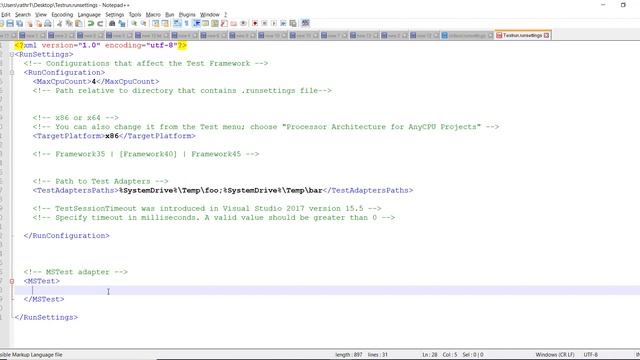The image size is (640, 360).
Task: Toggle the Indent Guide icon
Action: tap(196, 23)
